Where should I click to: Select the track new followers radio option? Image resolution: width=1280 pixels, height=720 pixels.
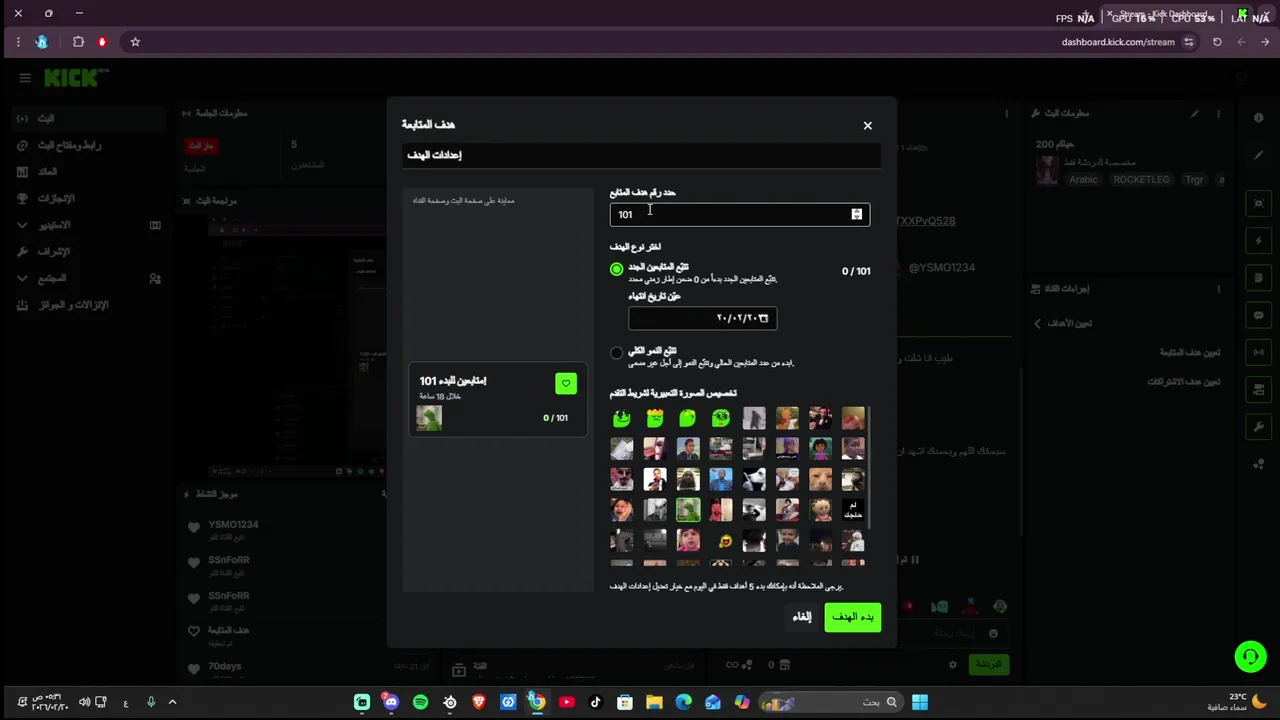pos(616,269)
